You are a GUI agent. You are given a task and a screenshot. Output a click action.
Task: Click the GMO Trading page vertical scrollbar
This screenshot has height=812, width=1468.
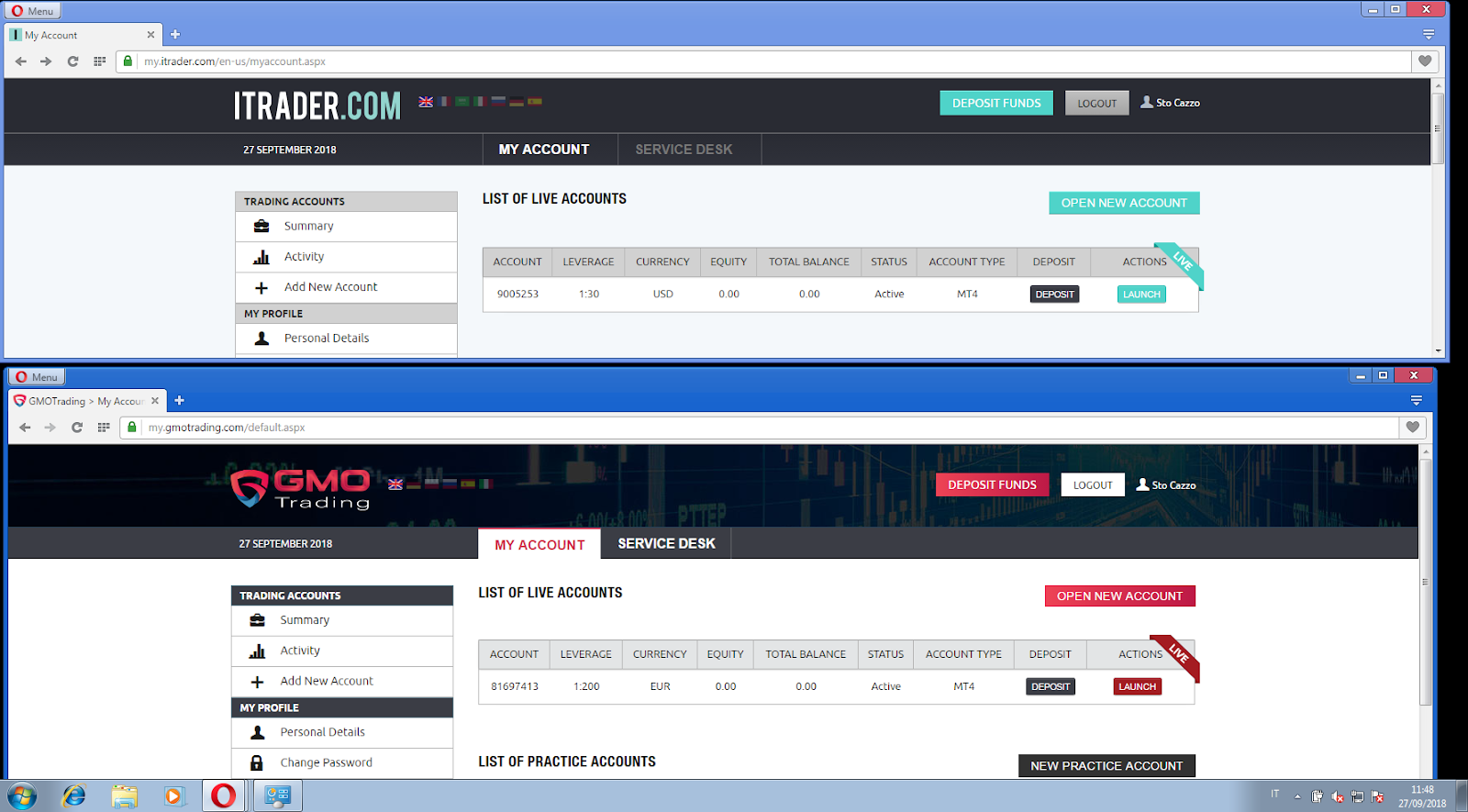point(1425,581)
